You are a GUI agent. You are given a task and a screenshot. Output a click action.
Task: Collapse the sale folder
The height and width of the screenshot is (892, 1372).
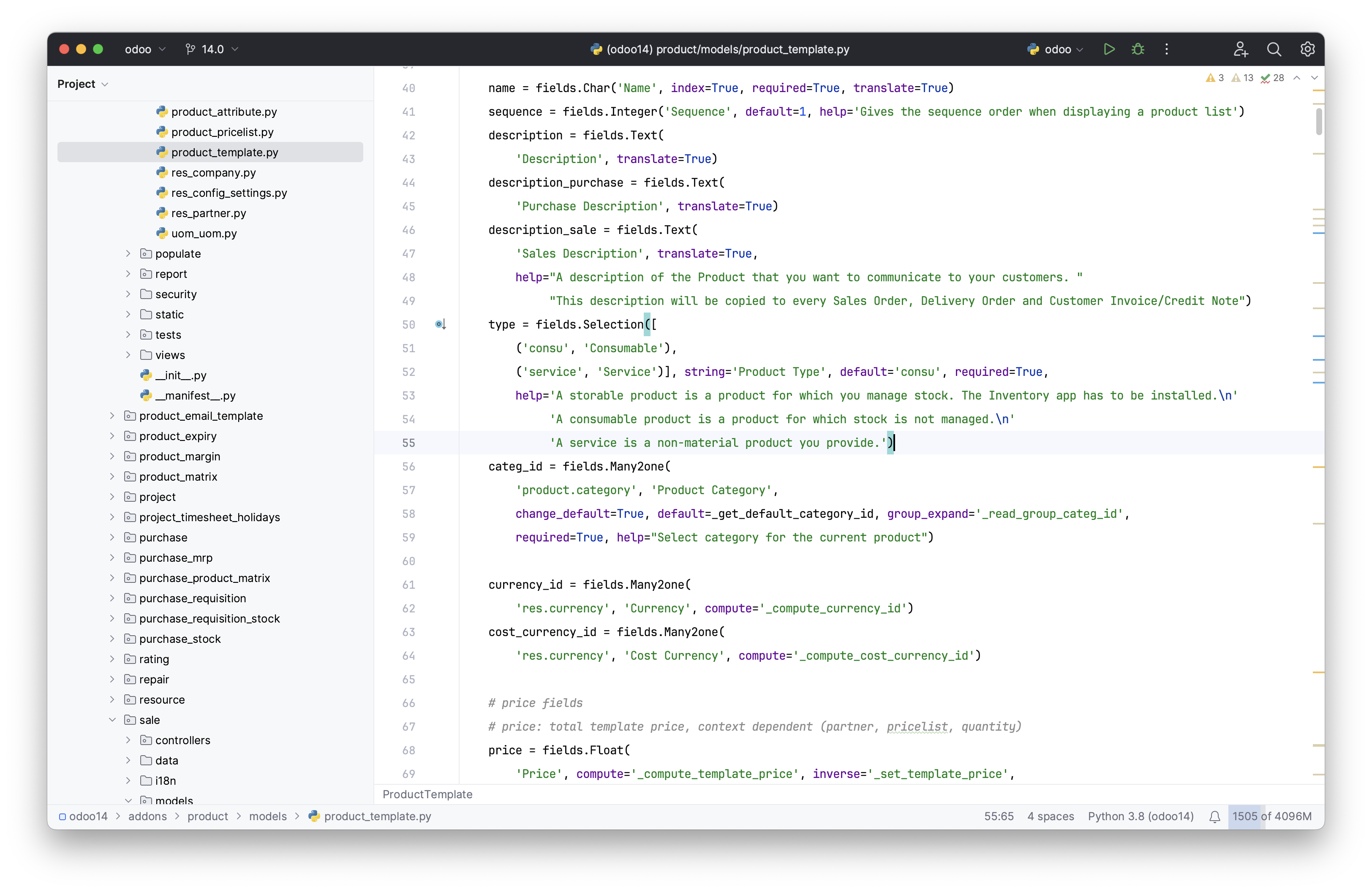[x=112, y=720]
